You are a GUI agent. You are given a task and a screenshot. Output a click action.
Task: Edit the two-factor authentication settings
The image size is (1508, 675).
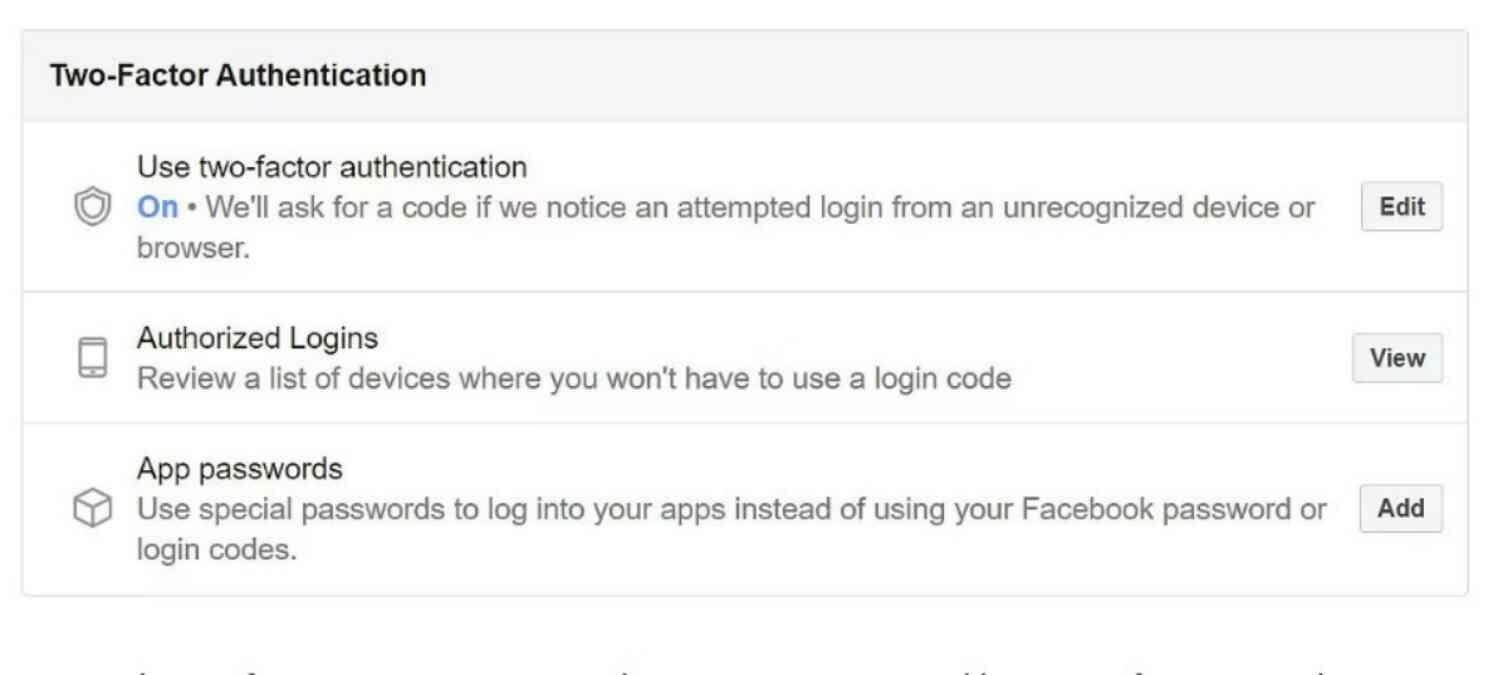(1401, 207)
